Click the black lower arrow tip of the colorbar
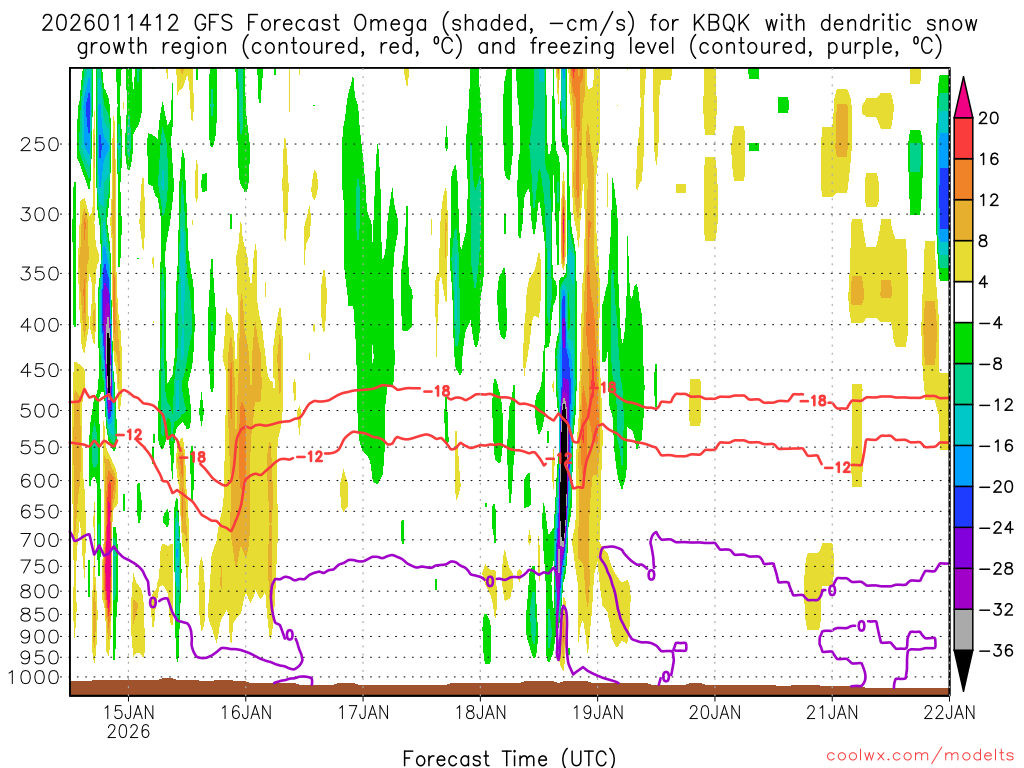This screenshot has height=768, width=1024. 963,669
